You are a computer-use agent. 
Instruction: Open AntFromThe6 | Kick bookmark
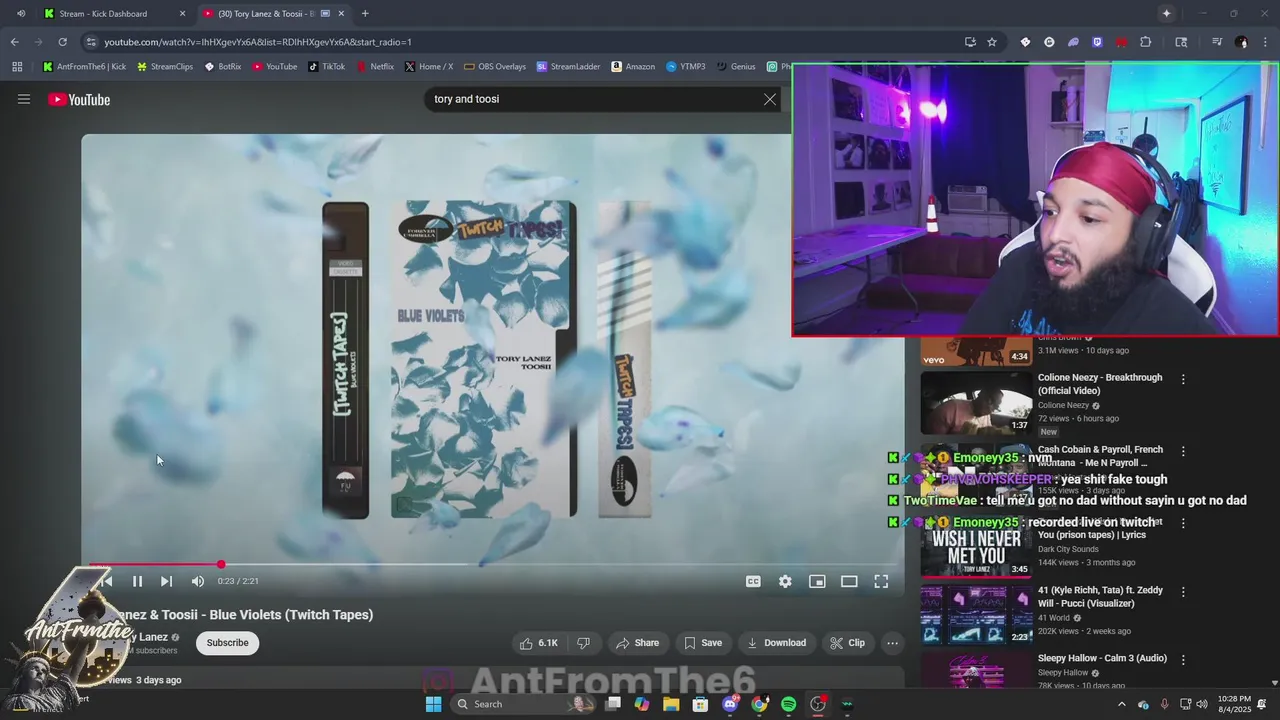84,67
